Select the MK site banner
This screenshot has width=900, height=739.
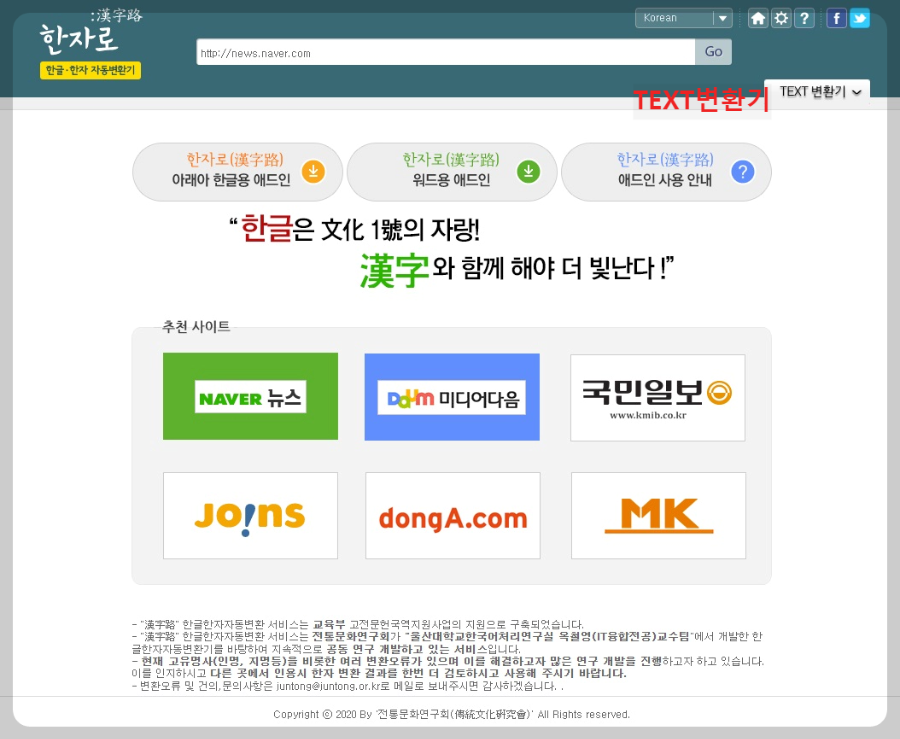[x=657, y=515]
